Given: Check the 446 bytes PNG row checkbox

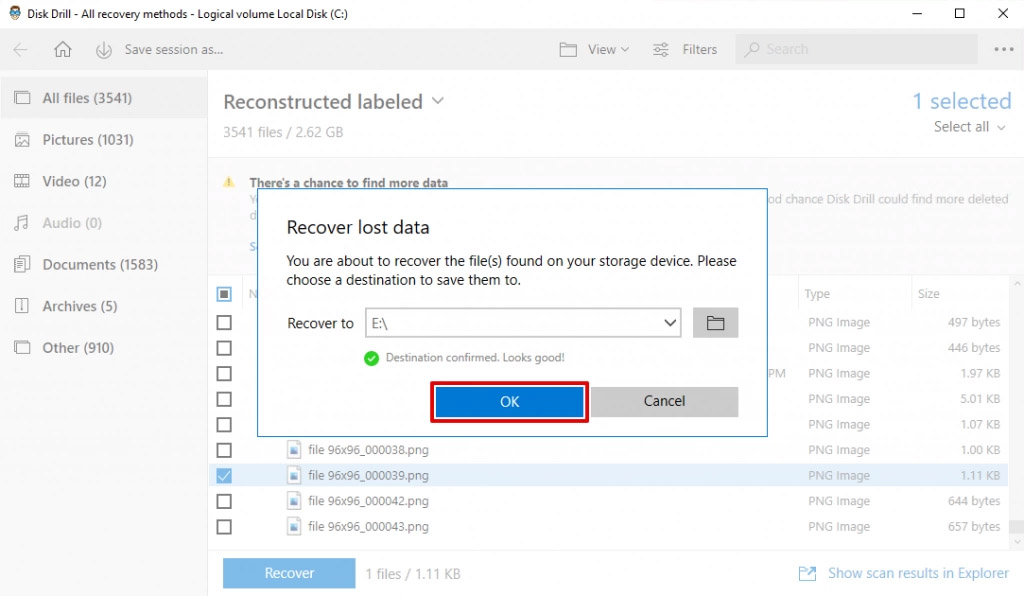Looking at the screenshot, I should [224, 348].
